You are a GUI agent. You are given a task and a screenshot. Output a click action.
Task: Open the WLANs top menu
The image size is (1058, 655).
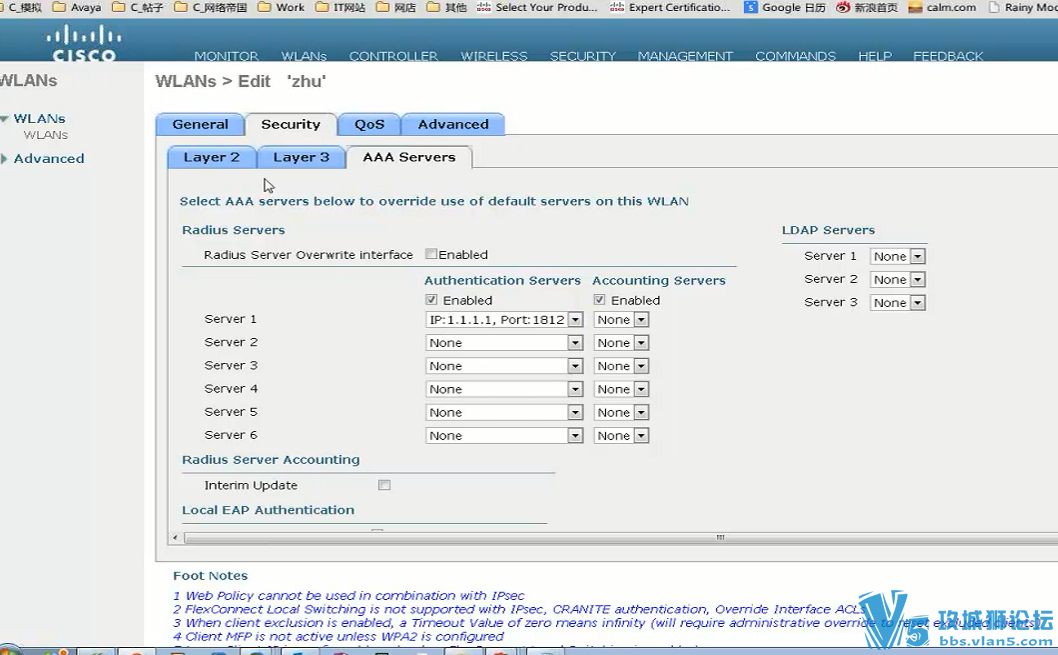(304, 56)
